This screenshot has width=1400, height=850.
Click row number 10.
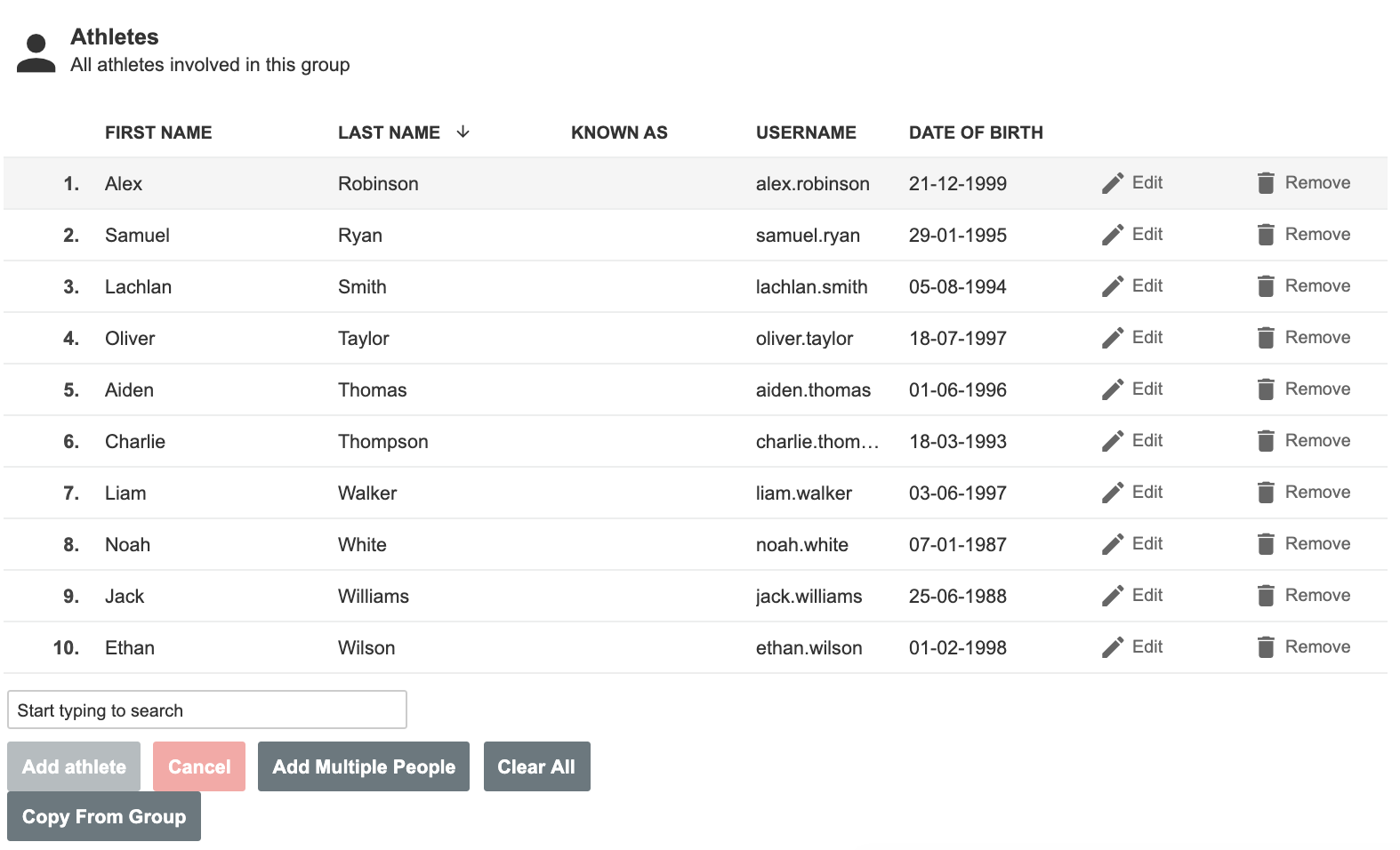[66, 648]
